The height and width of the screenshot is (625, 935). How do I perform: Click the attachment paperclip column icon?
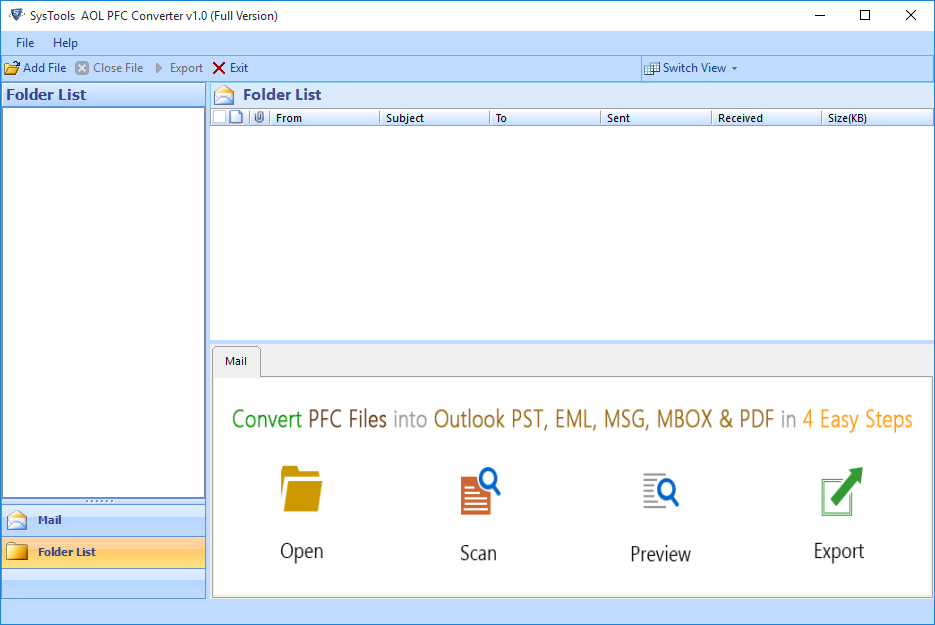259,117
